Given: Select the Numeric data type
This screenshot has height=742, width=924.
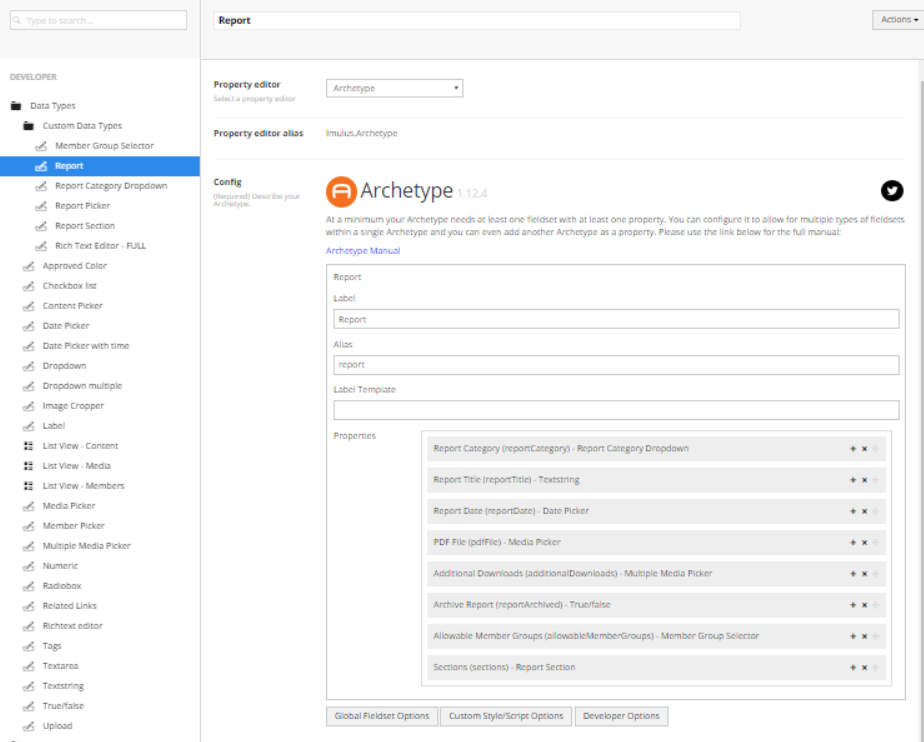Looking at the screenshot, I should 60,566.
